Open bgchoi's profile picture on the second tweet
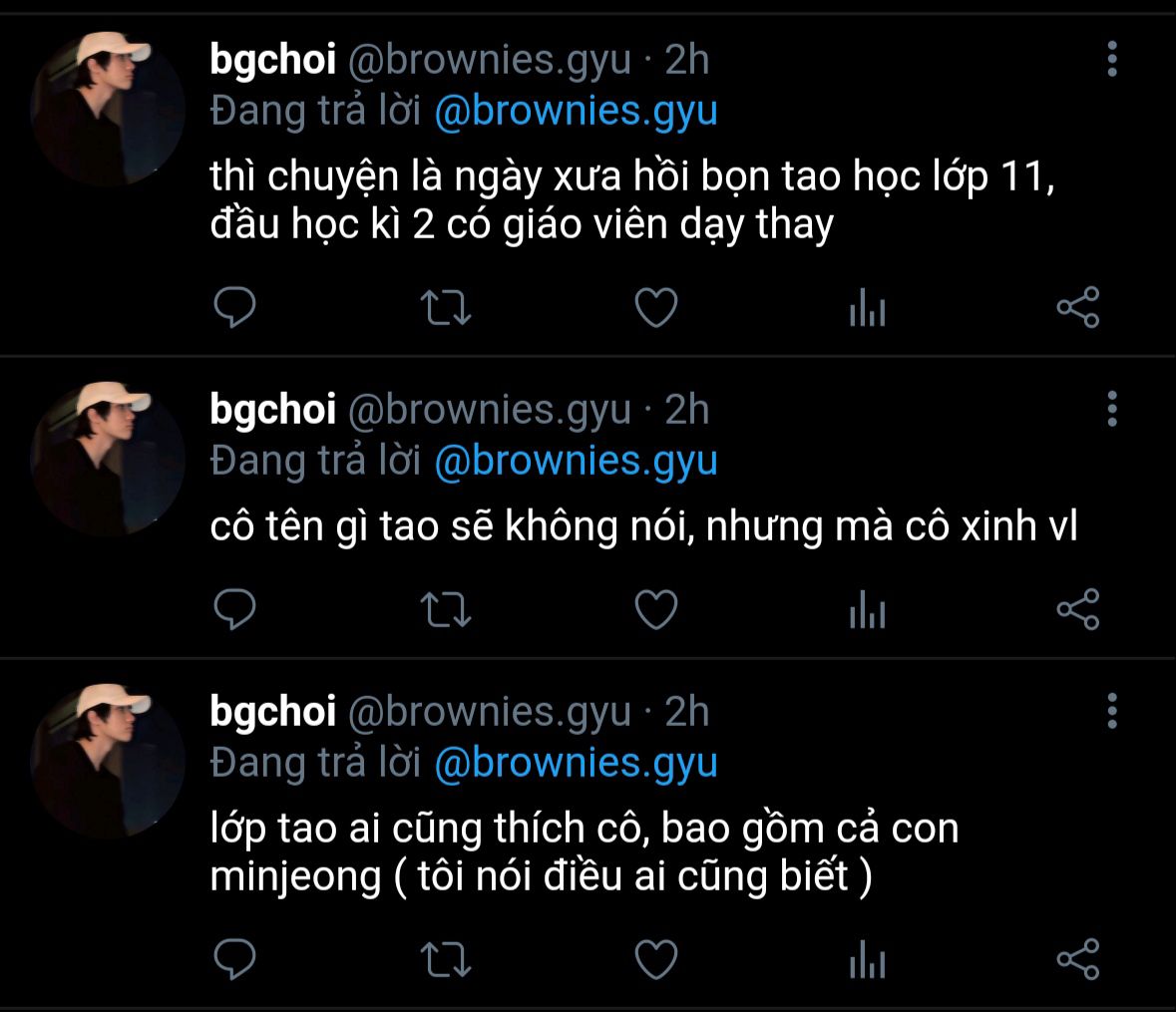Viewport: 1176px width, 1012px height. pos(108,459)
